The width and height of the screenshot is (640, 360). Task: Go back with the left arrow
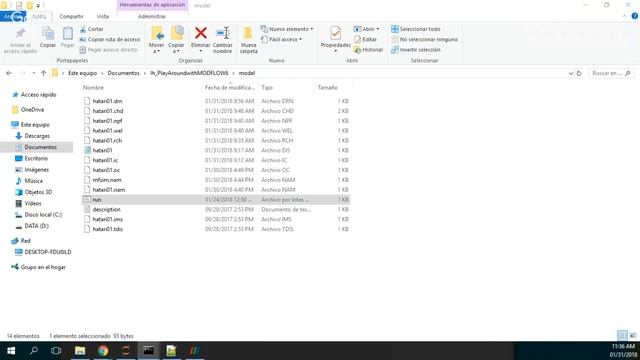pos(9,73)
